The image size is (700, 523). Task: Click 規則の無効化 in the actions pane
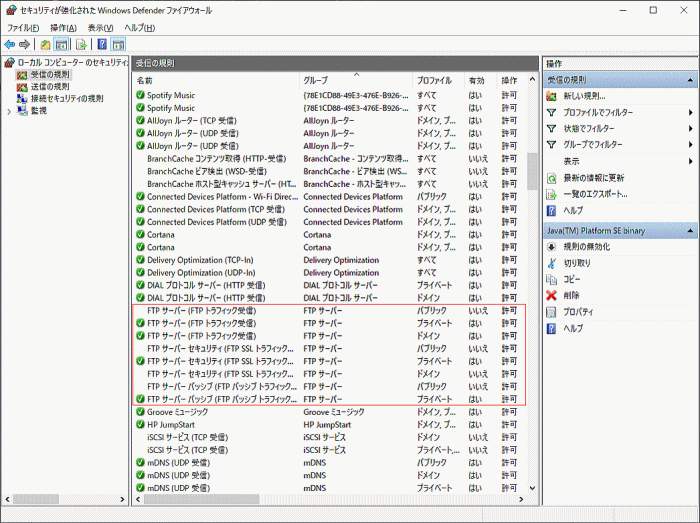pos(586,247)
